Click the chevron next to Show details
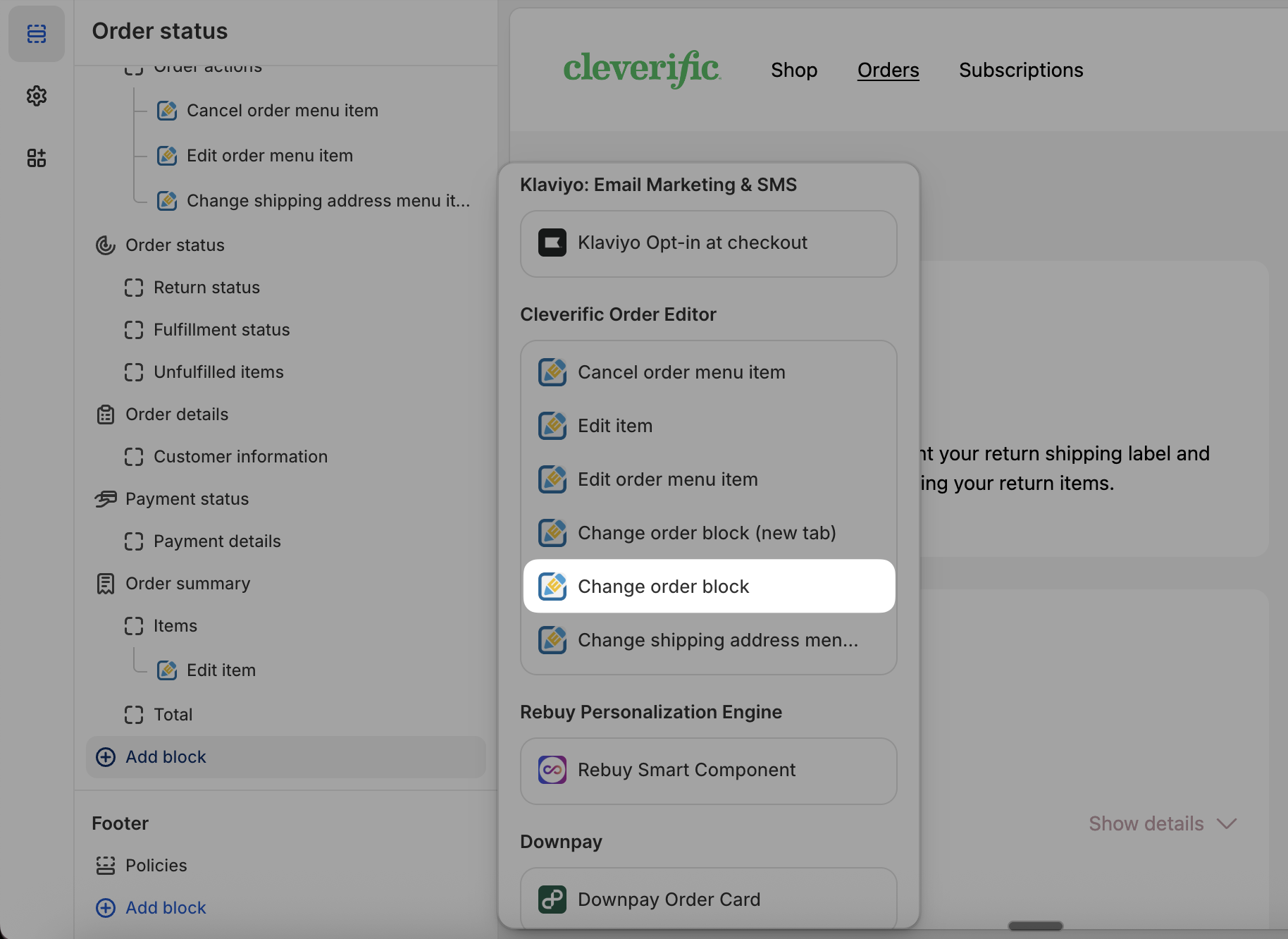Screen dimensions: 1288x939 click(x=1227, y=824)
